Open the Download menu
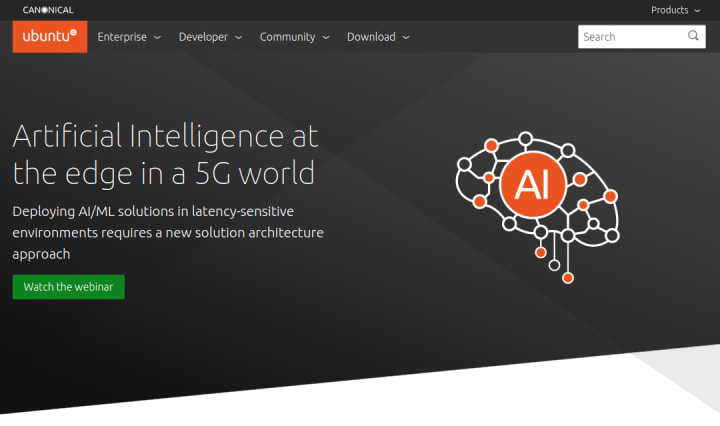Viewport: 720px width, 426px height. point(378,37)
